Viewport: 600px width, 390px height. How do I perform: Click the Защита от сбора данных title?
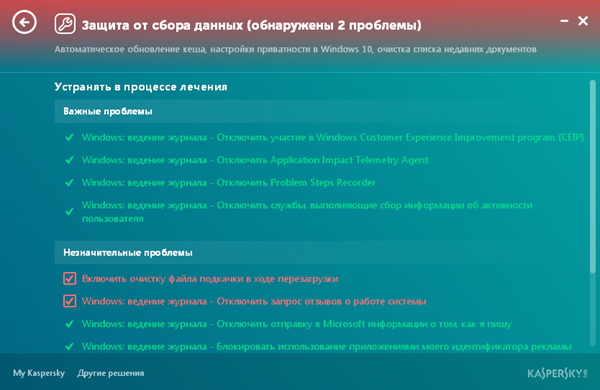click(x=251, y=25)
